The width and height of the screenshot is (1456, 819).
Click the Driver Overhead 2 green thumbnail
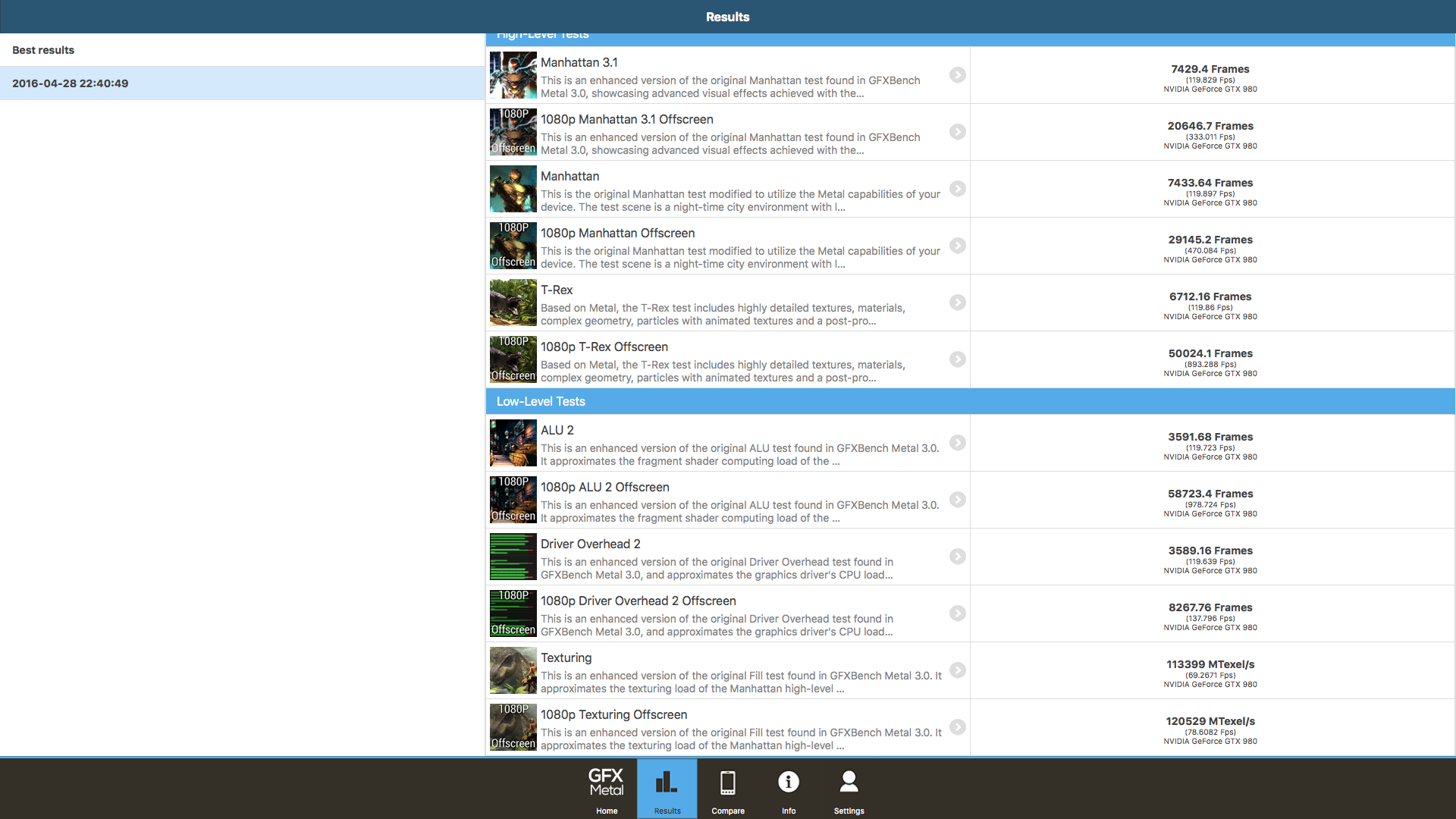[x=513, y=557]
